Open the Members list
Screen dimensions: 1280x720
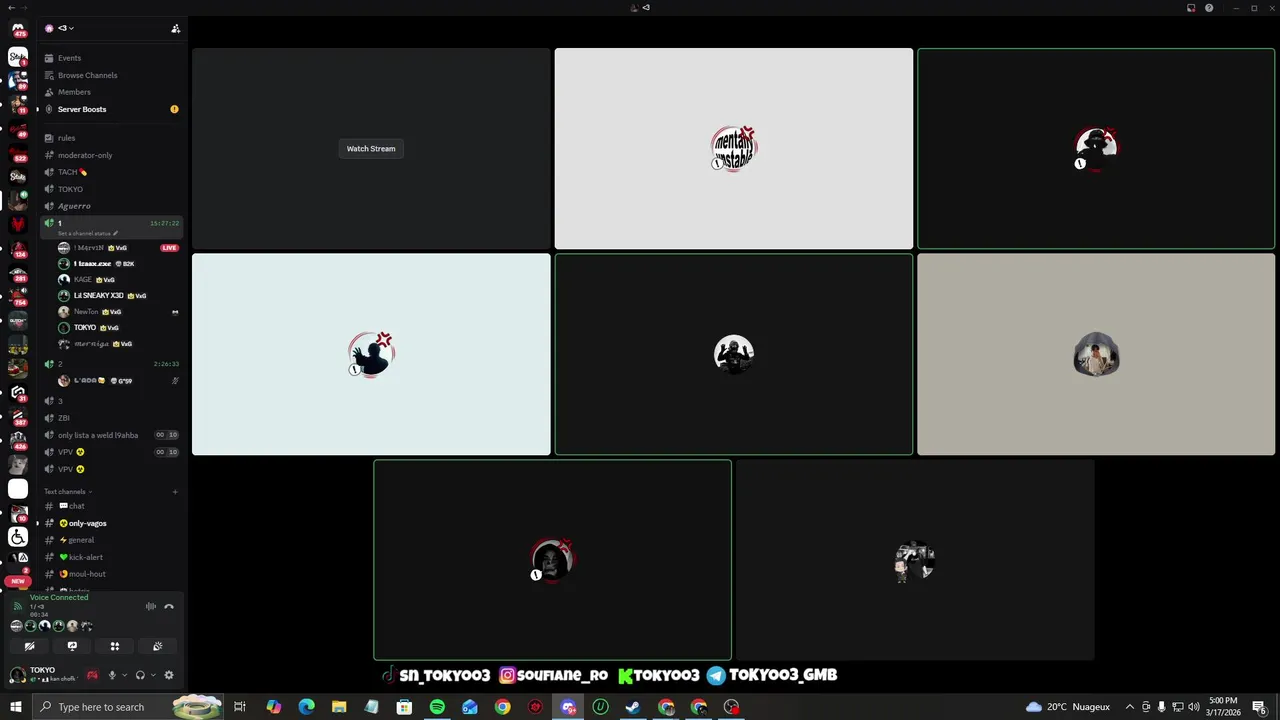[111, 92]
